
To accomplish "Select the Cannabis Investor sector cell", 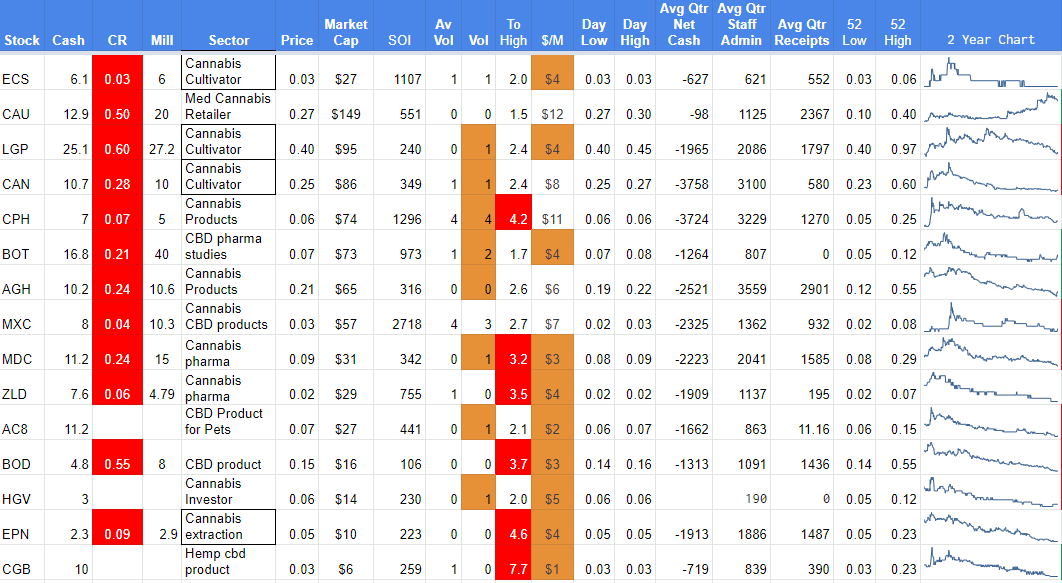I will 229,492.
